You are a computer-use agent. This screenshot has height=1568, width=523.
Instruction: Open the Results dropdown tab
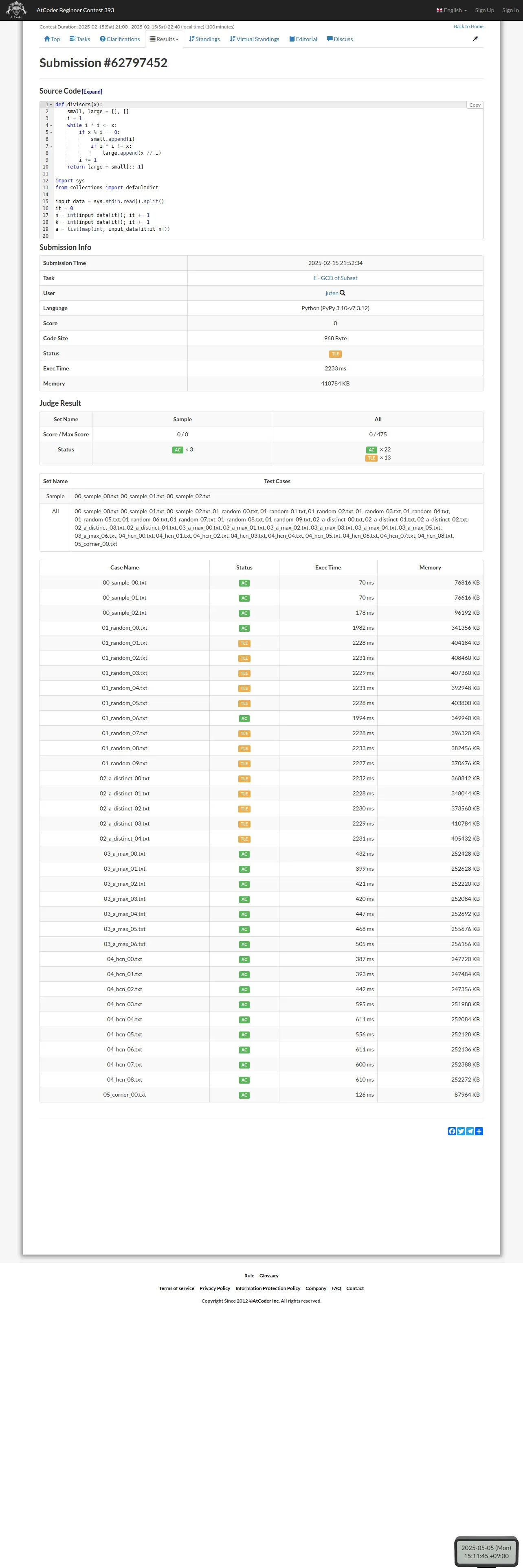pos(165,39)
